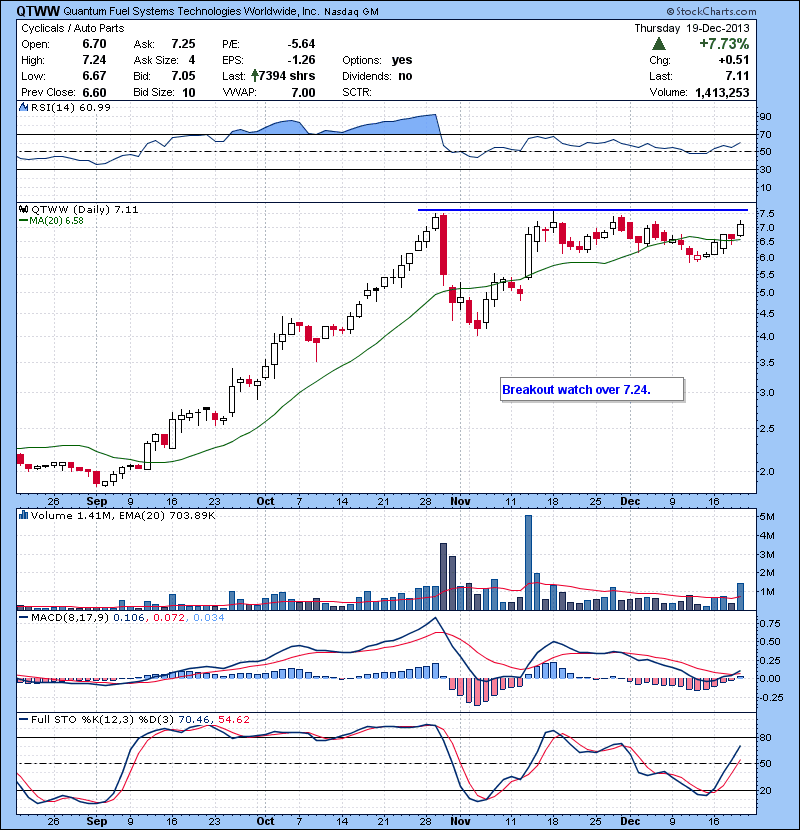Click the 7.5 label on price axis
The height and width of the screenshot is (830, 800).
[x=767, y=214]
